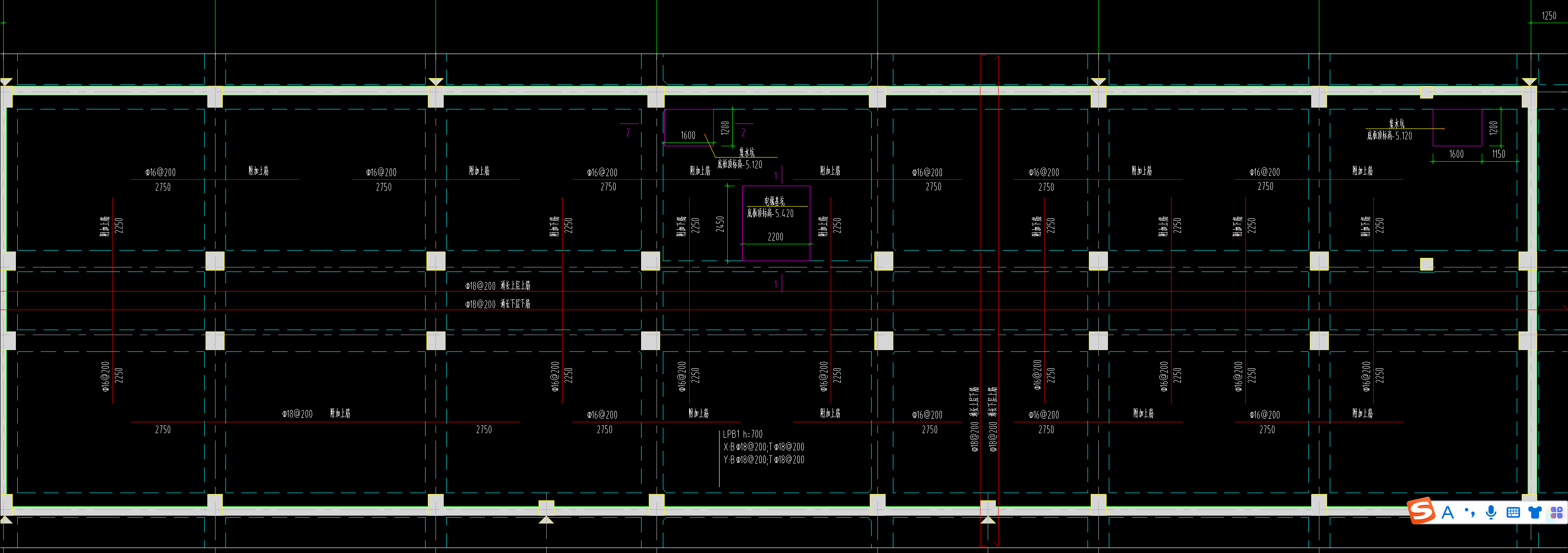The height and width of the screenshot is (553, 1568).
Task: Open the soft keyboard from the IME bar
Action: 1513,513
